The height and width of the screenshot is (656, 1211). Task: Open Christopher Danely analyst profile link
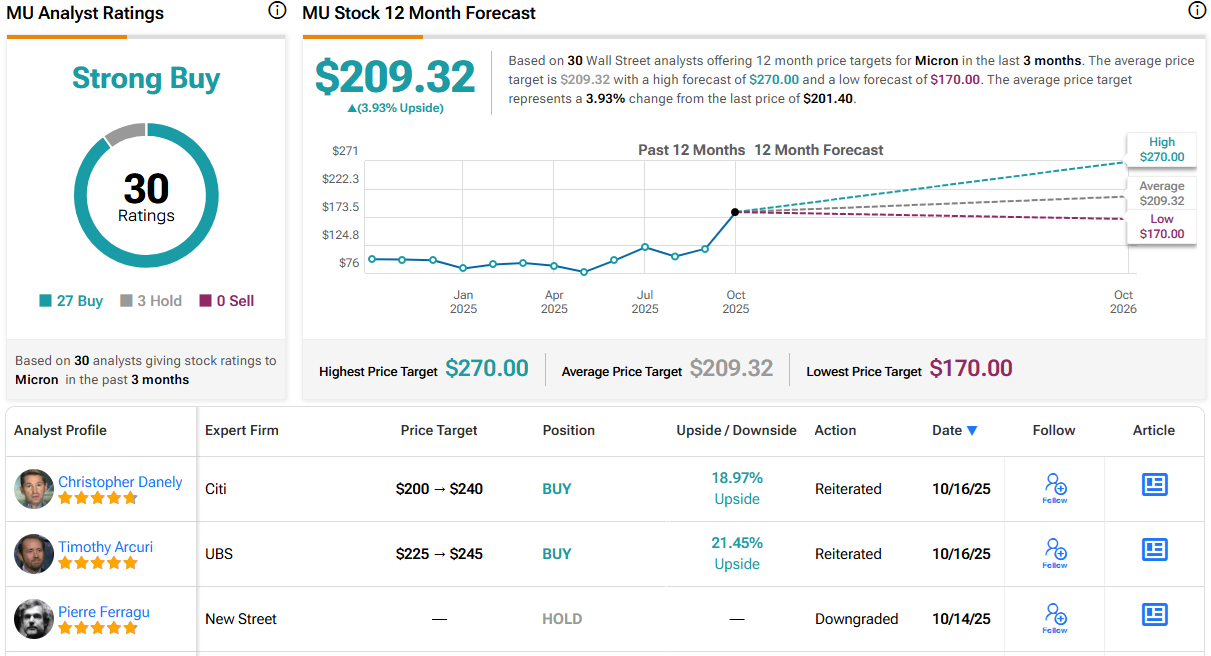pos(120,482)
